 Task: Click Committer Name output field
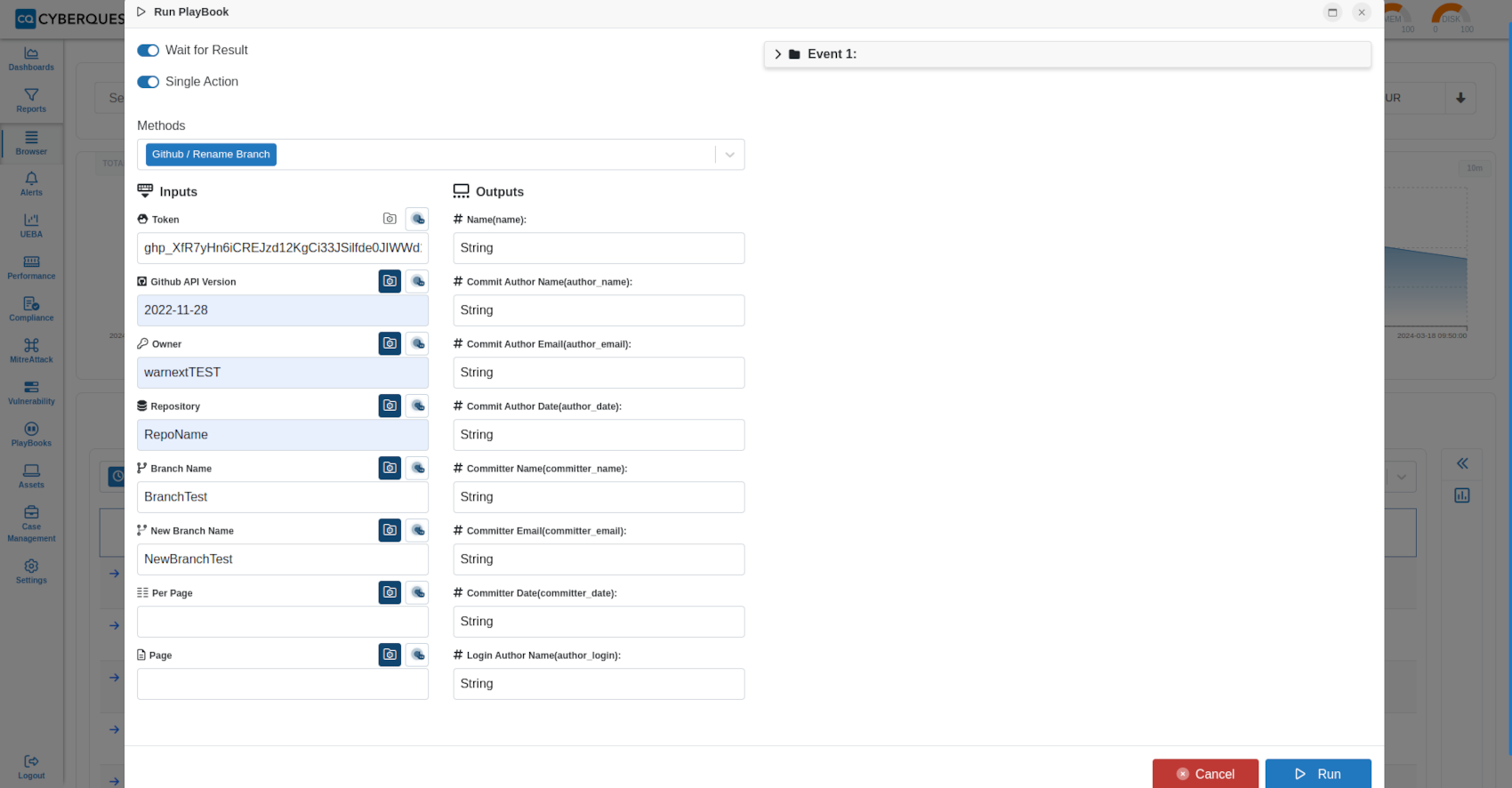(x=599, y=497)
